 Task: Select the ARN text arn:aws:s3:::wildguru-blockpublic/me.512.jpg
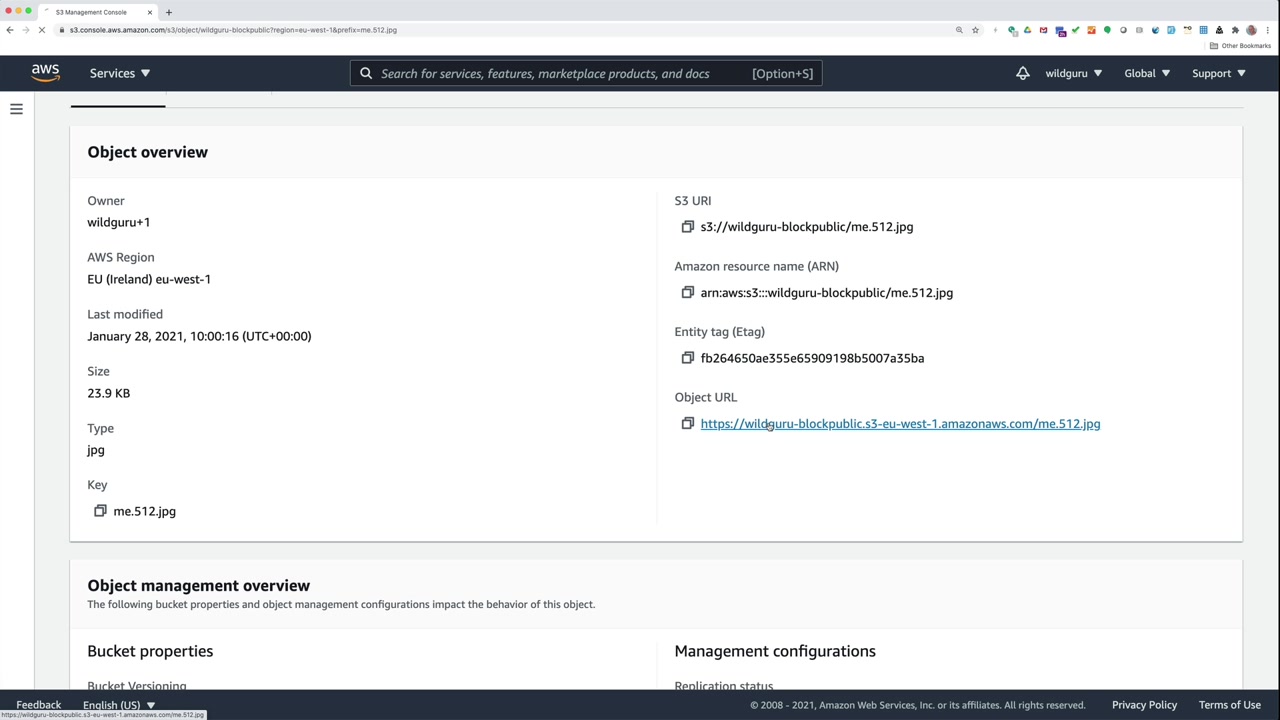tap(827, 293)
